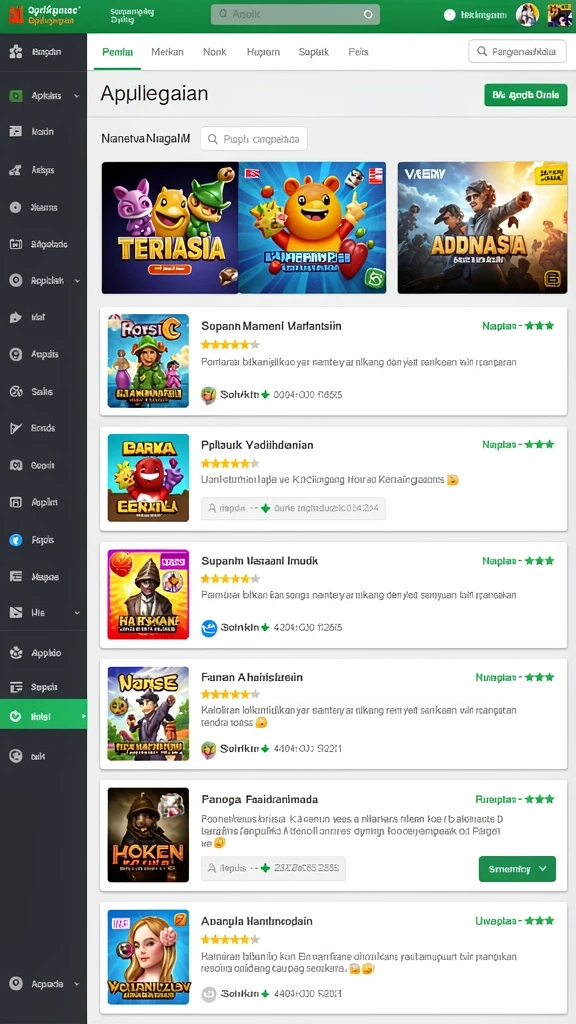Select the Mal sidebar icon
Viewport: 576px width, 1024px height.
point(16,317)
